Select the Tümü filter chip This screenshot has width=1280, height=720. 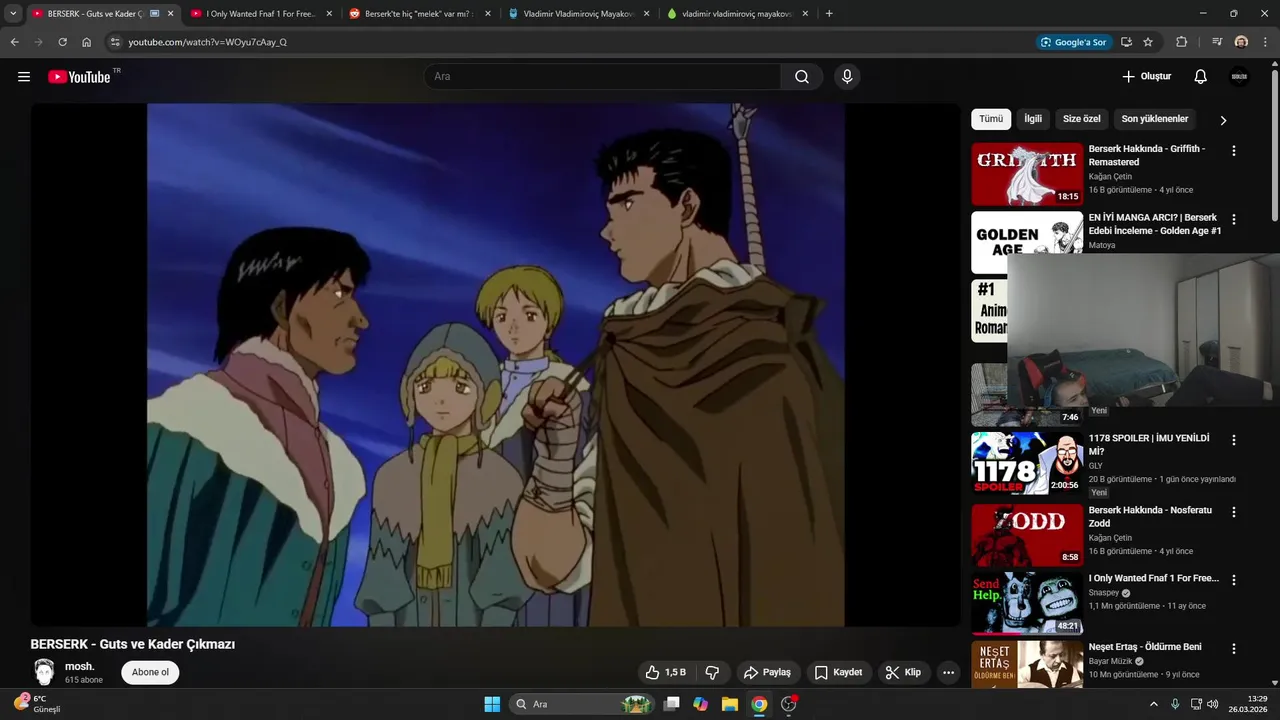991,119
